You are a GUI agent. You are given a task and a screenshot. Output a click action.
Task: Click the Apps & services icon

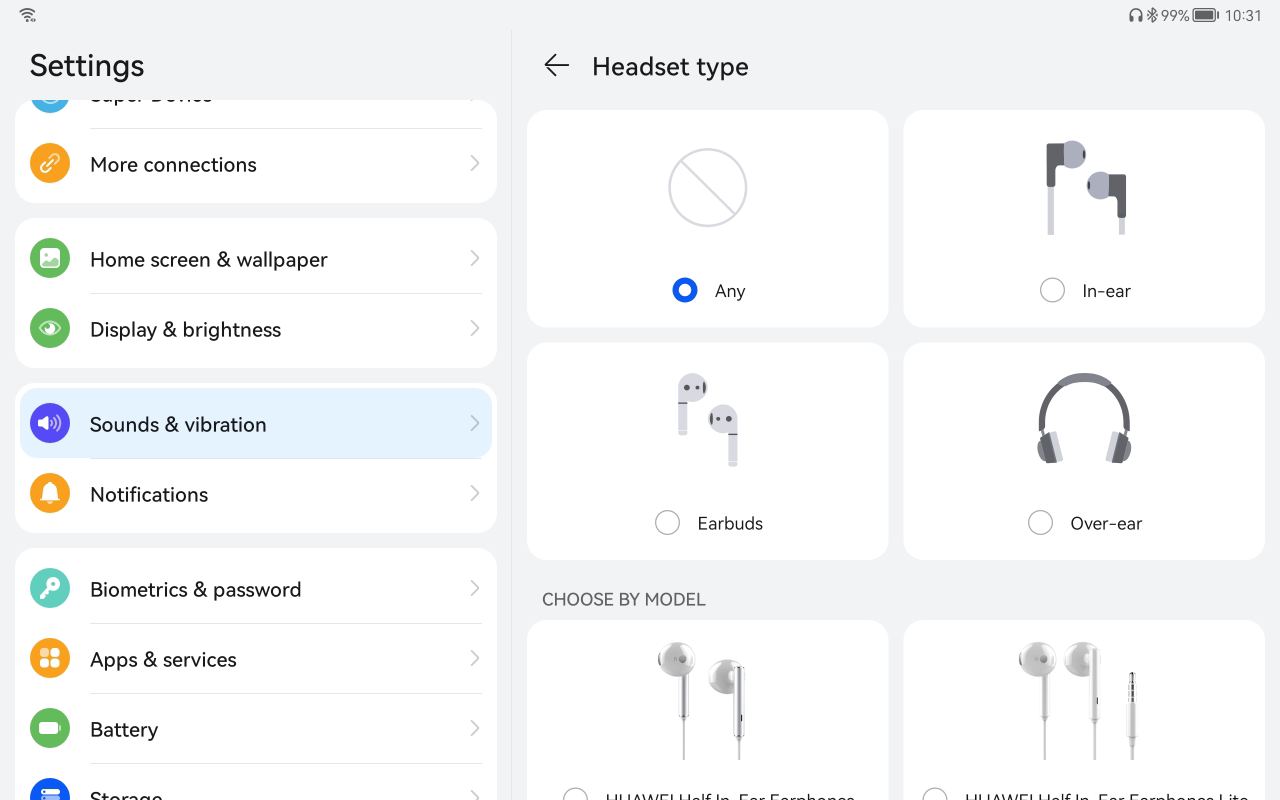50,658
